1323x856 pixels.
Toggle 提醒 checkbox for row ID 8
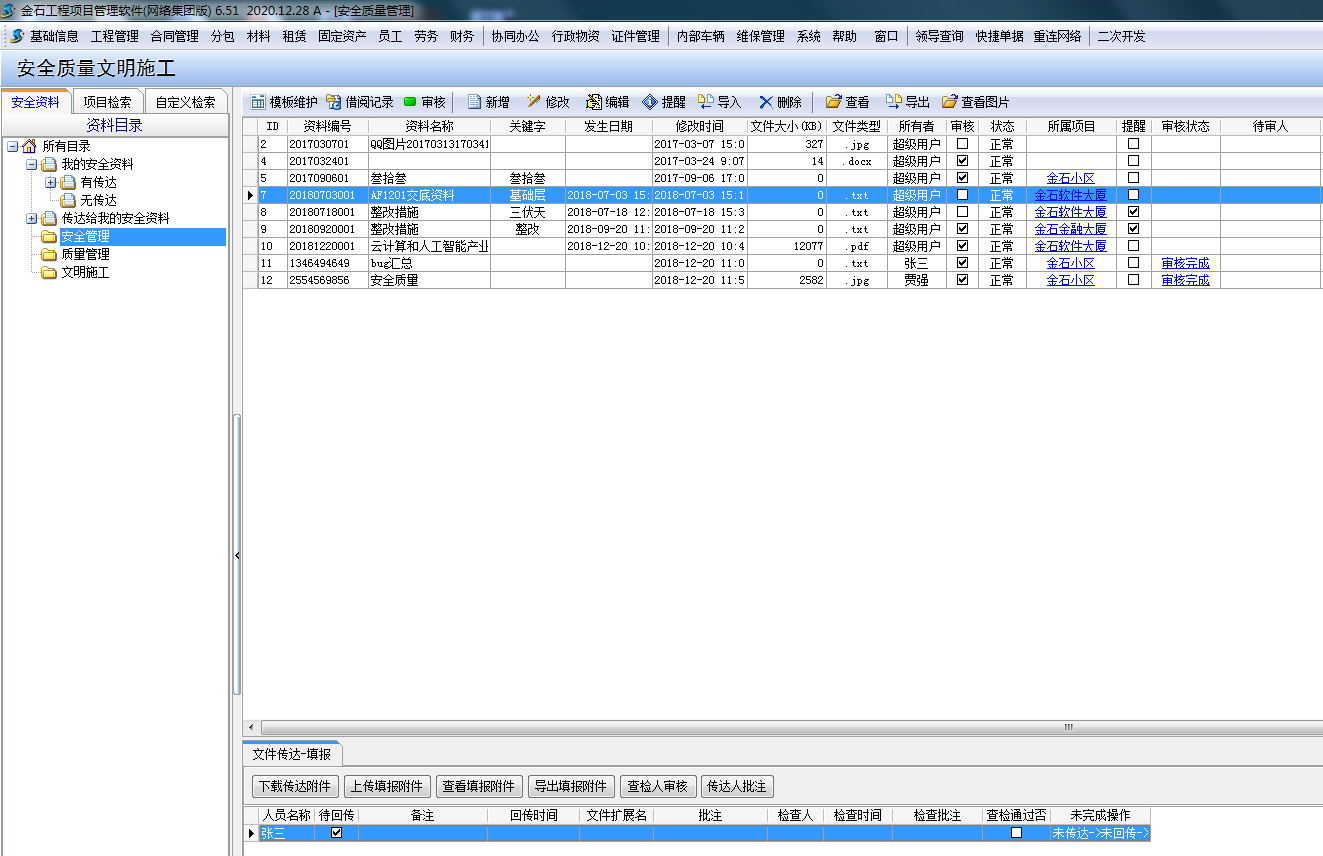pyautogui.click(x=1133, y=212)
